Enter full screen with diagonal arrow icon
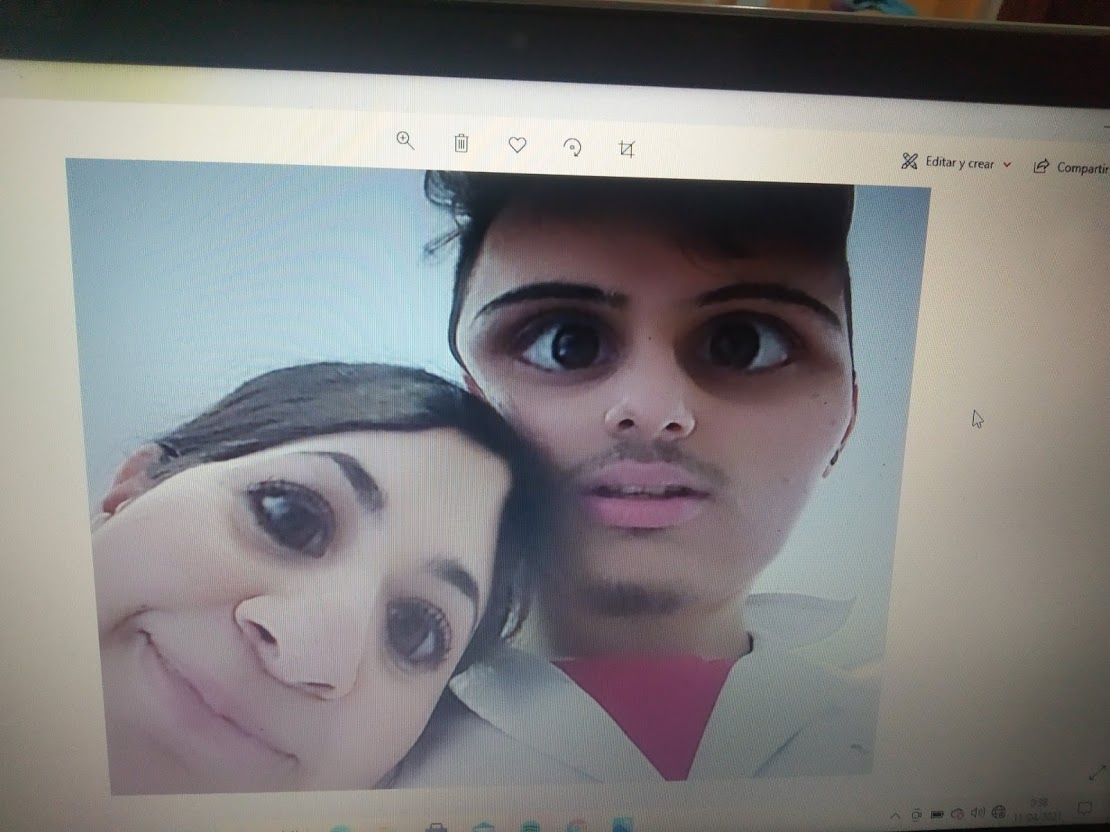Screen dimensions: 1110x832 tap(1096, 771)
